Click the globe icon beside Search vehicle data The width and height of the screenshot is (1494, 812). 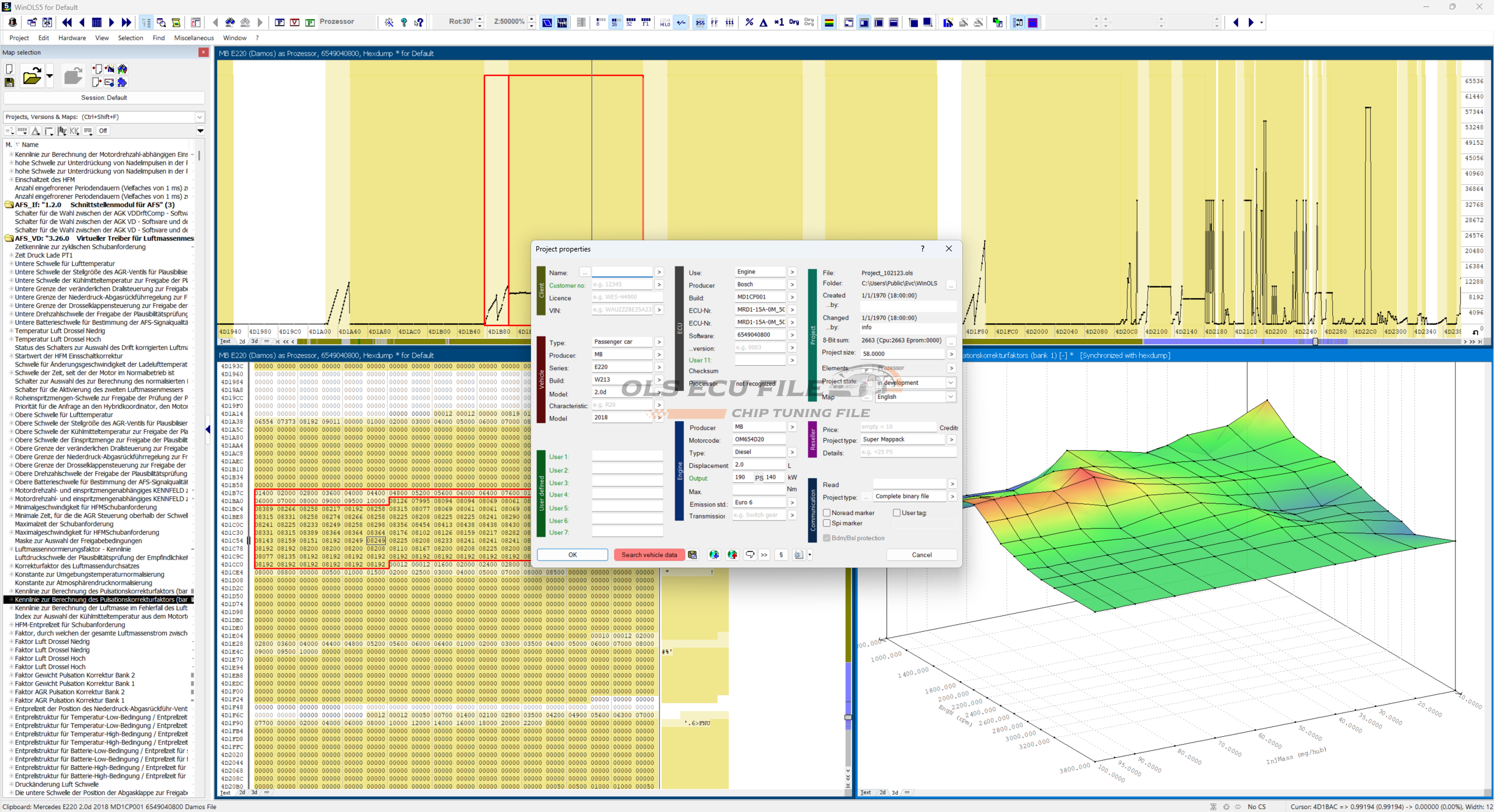[x=714, y=555]
